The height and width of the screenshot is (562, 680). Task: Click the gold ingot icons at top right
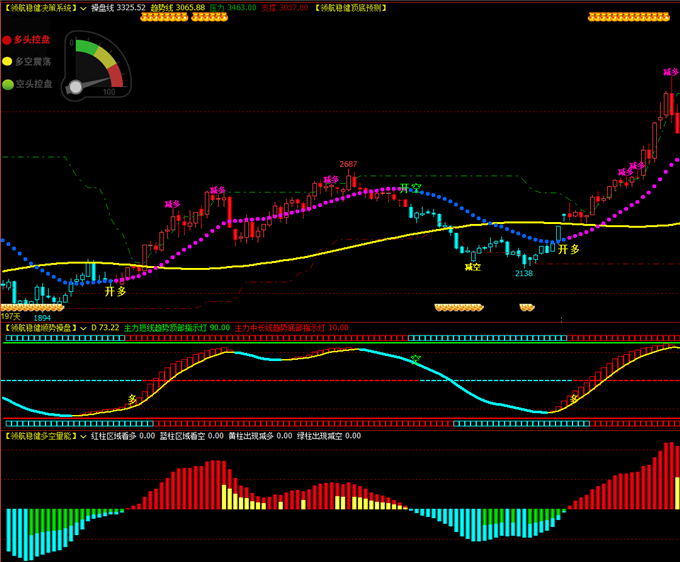click(628, 17)
